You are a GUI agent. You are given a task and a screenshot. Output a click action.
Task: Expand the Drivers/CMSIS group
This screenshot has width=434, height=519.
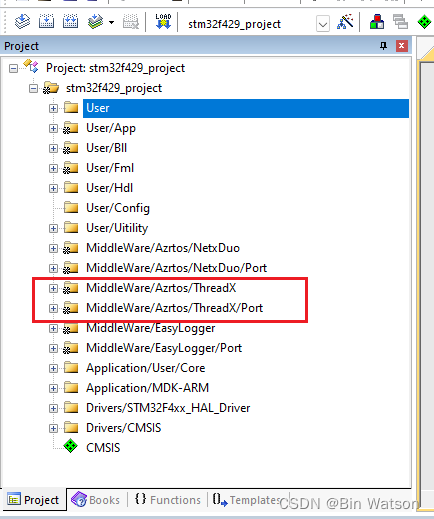(53, 428)
